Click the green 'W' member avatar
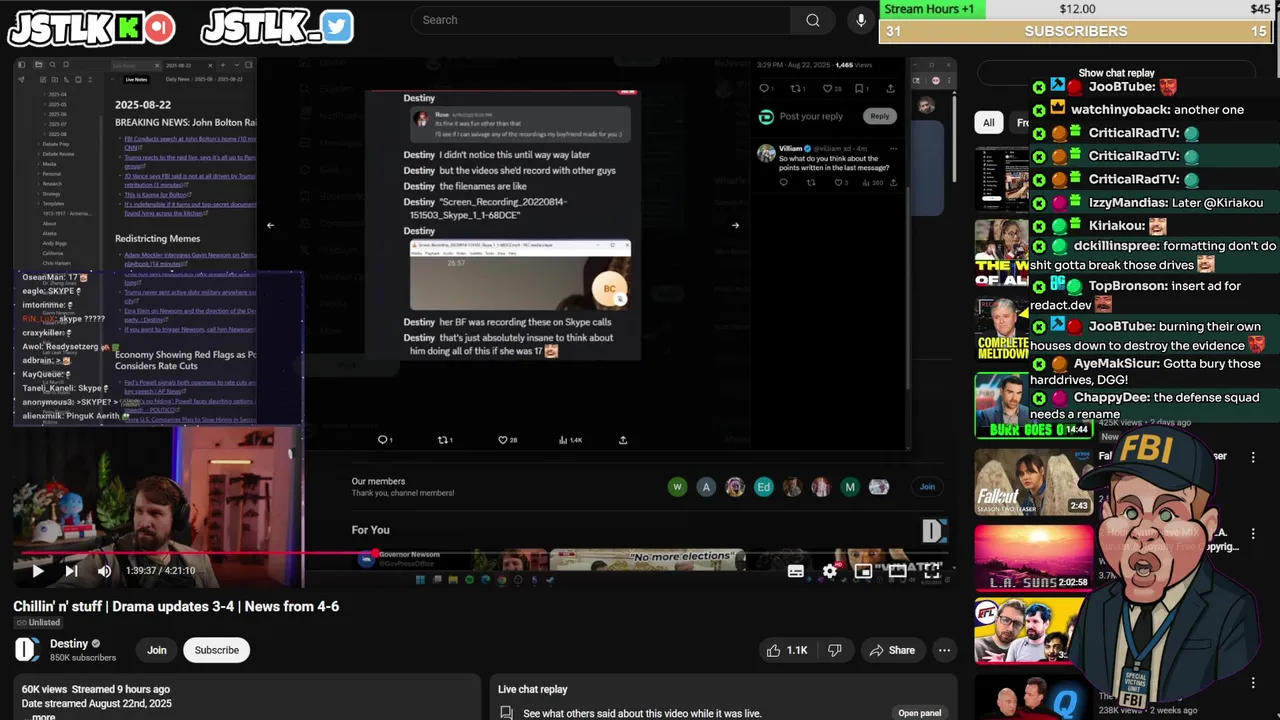This screenshot has width=1280, height=720. click(677, 487)
